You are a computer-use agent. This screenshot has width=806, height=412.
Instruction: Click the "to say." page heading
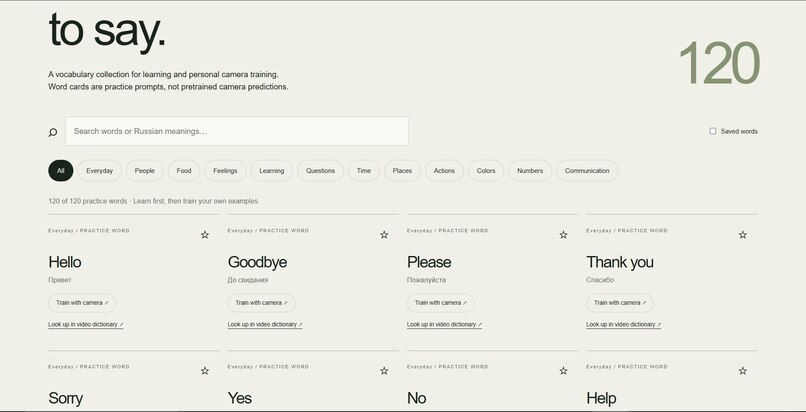(107, 32)
